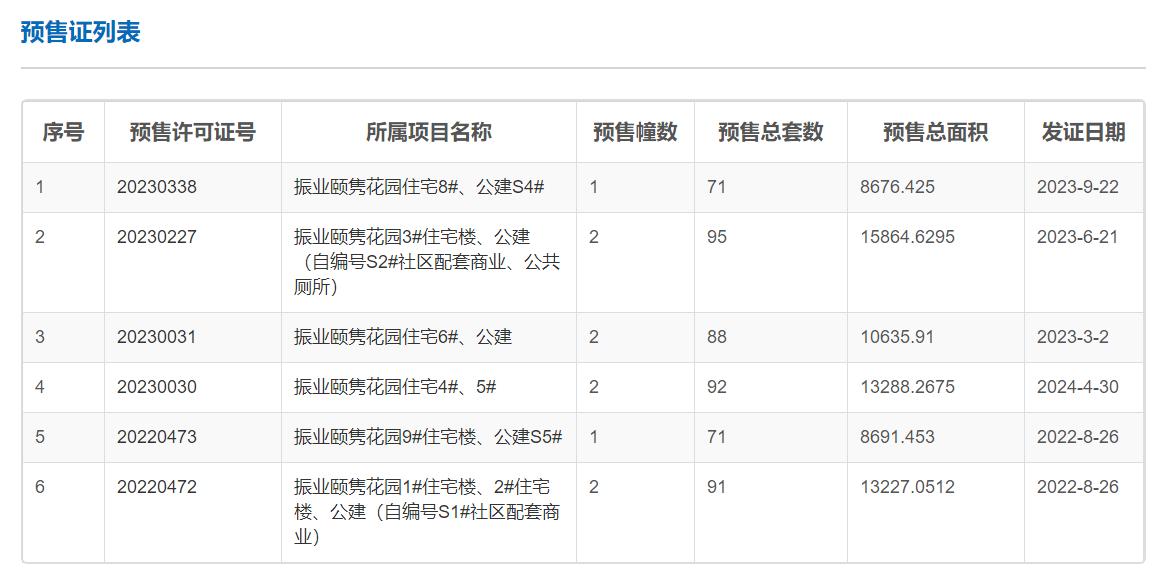The height and width of the screenshot is (572, 1154).
Task: Click total units 71 in permit 20230338 row
Action: pos(716,187)
